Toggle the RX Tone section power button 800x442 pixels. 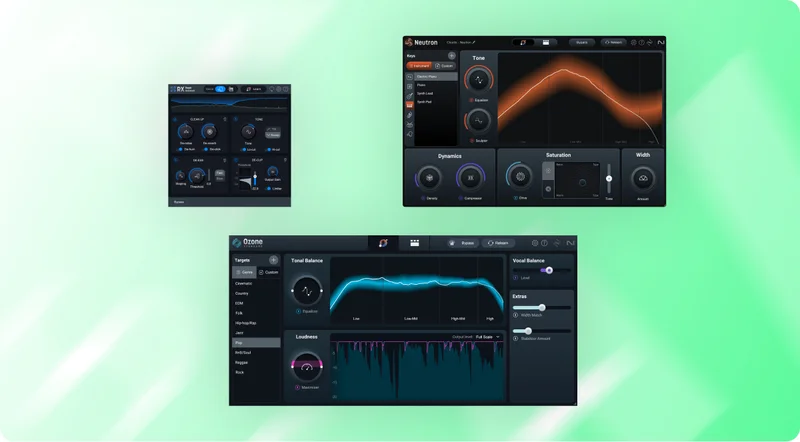[x=236, y=119]
